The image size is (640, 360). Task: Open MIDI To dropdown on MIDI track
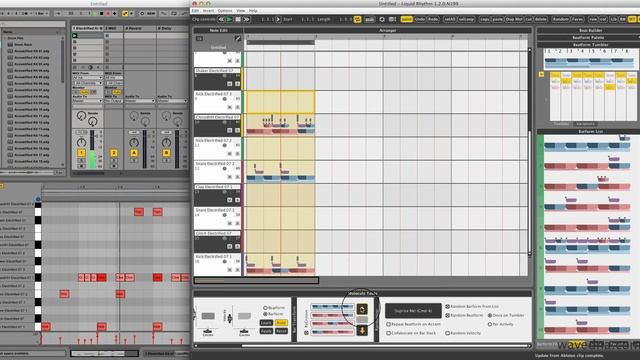point(113,101)
